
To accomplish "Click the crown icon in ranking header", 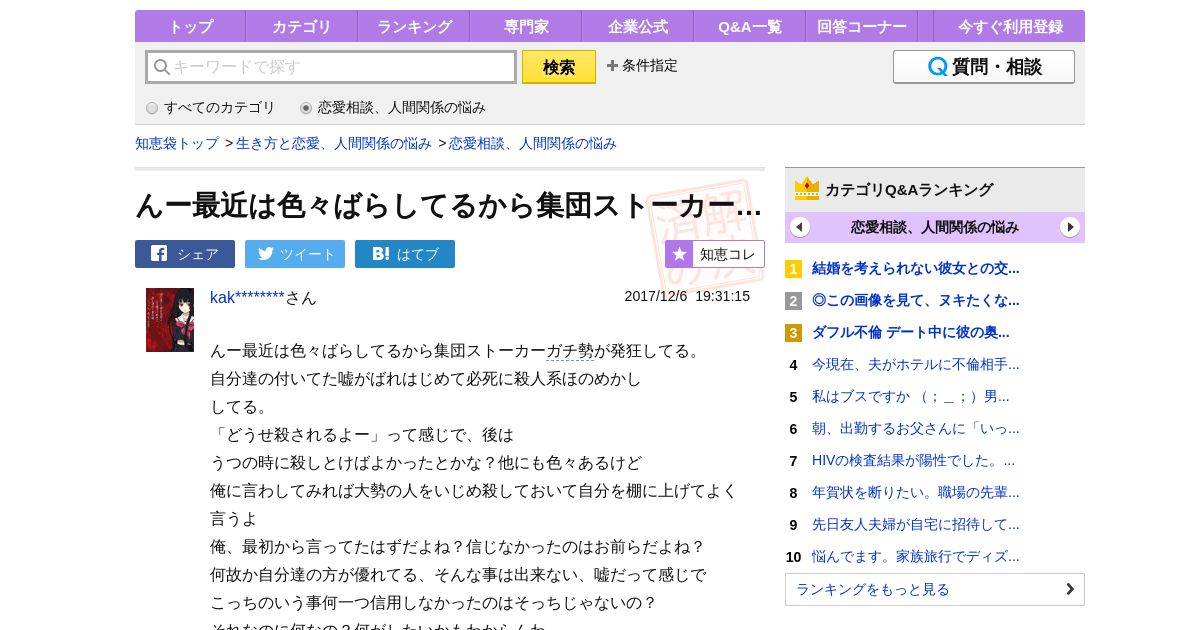I will 807,188.
